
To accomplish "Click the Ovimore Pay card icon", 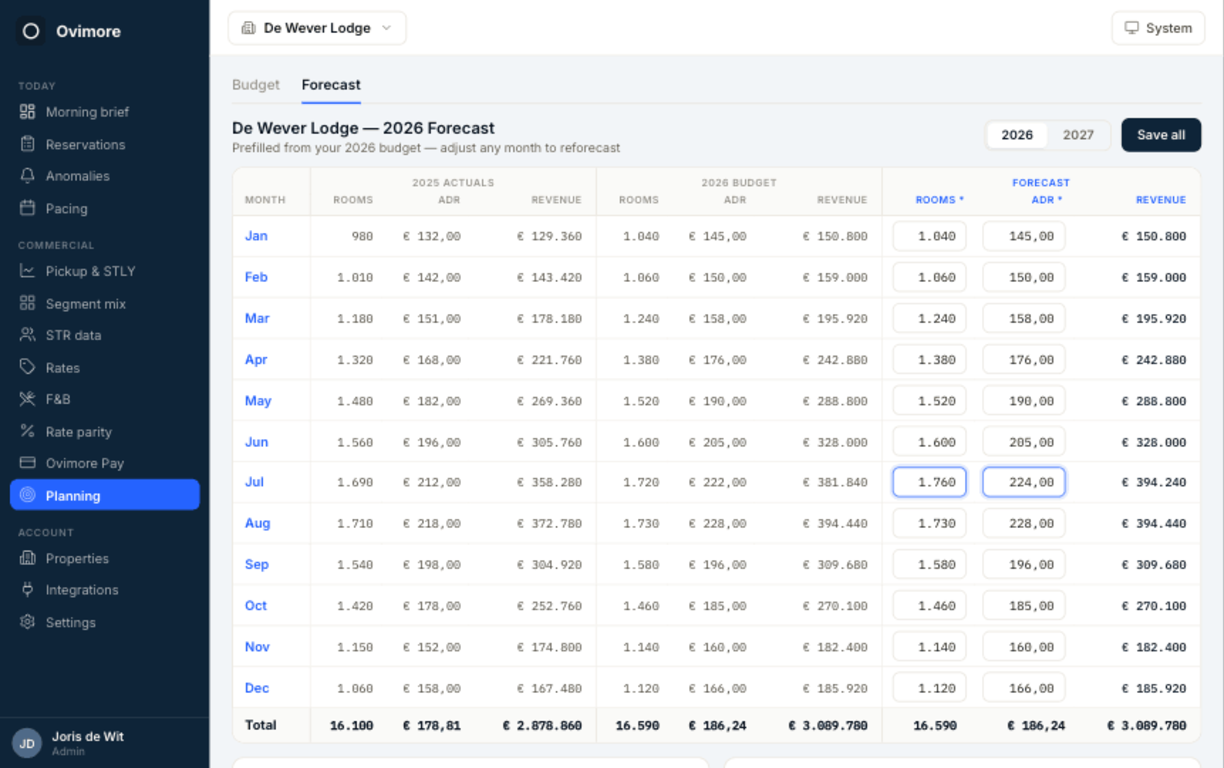I will (x=28, y=463).
